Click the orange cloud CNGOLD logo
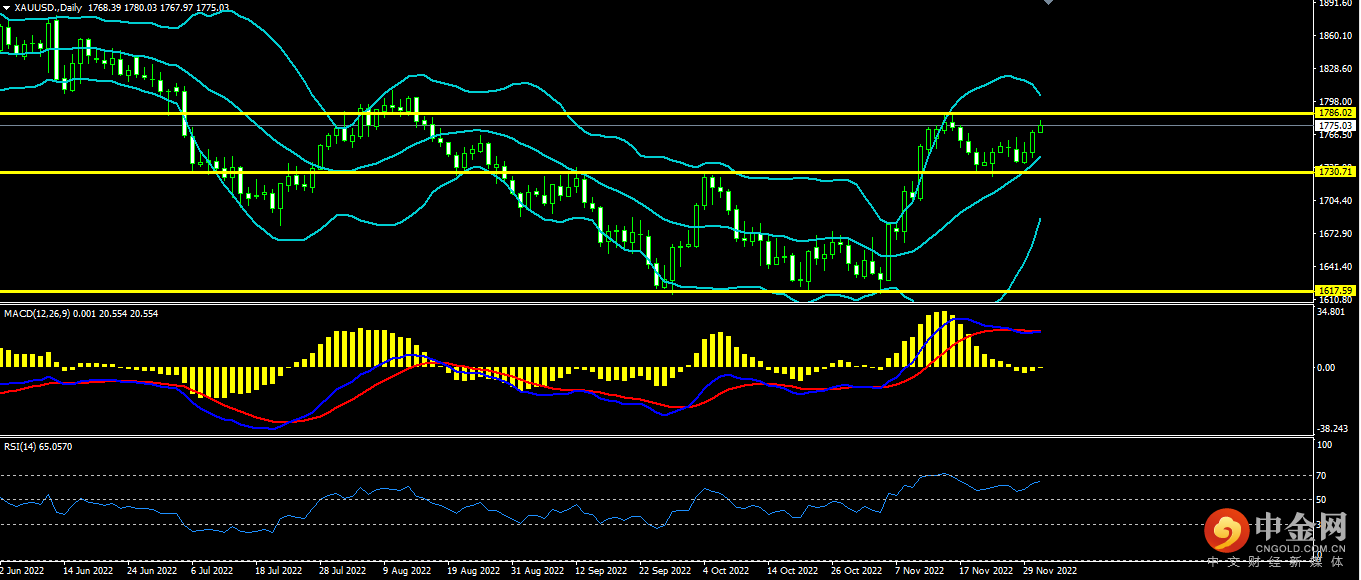 [1224, 531]
